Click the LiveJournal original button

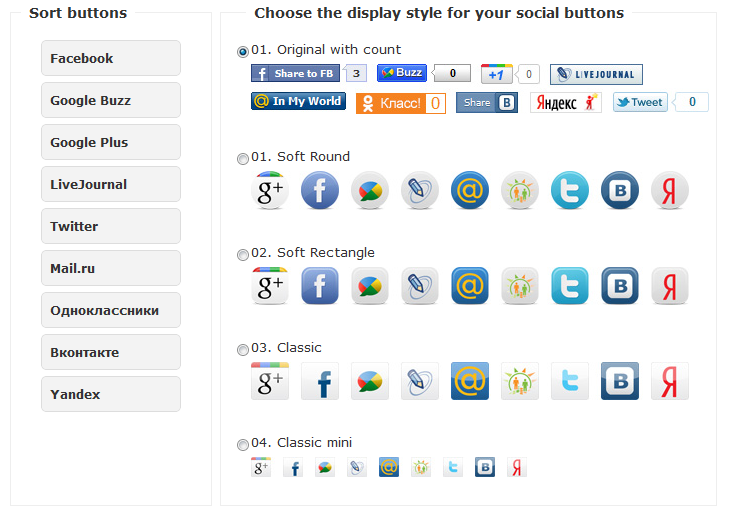(596, 75)
